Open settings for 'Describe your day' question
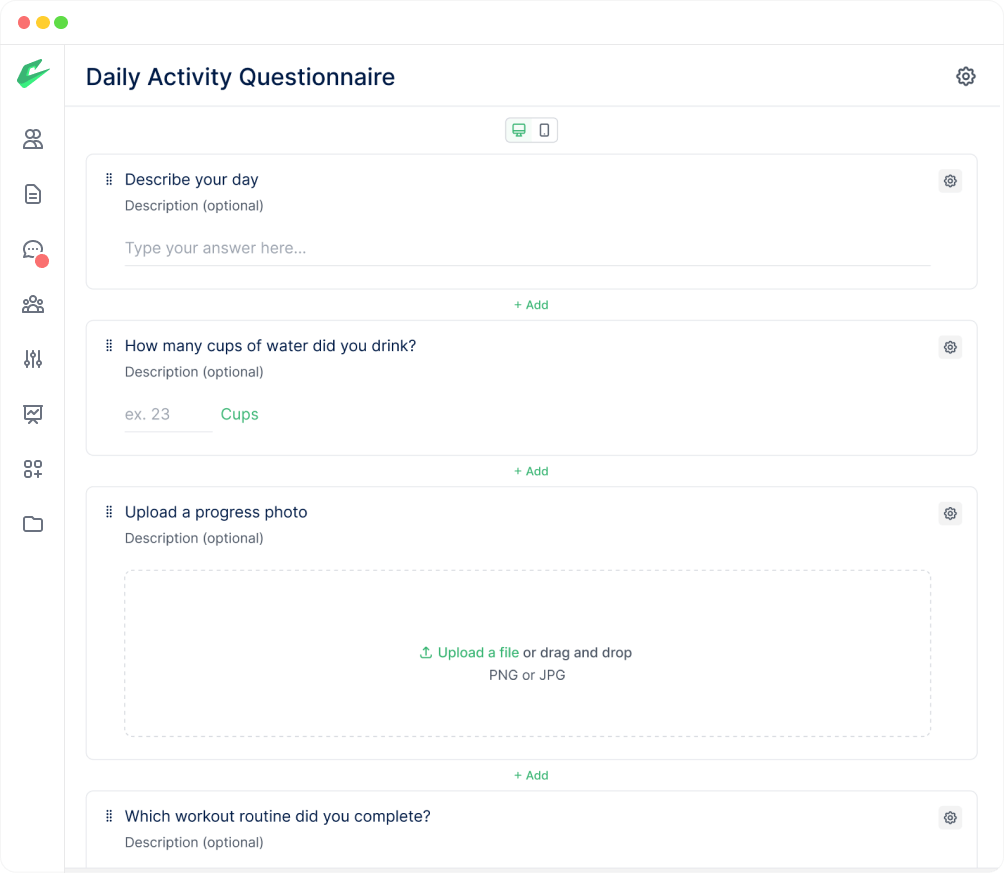The image size is (1004, 873). pos(950,181)
